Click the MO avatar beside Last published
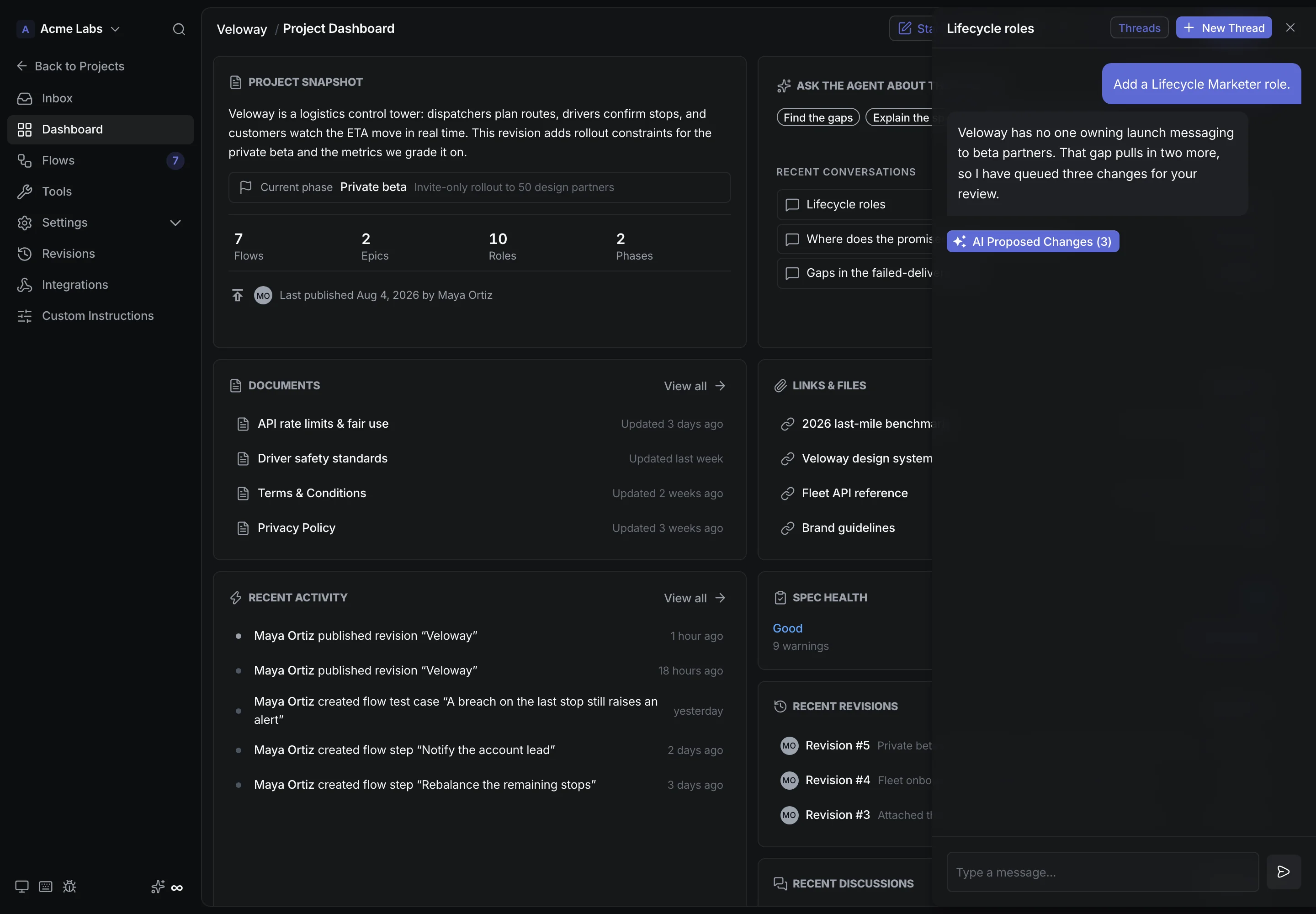This screenshot has width=1316, height=914. coord(263,296)
